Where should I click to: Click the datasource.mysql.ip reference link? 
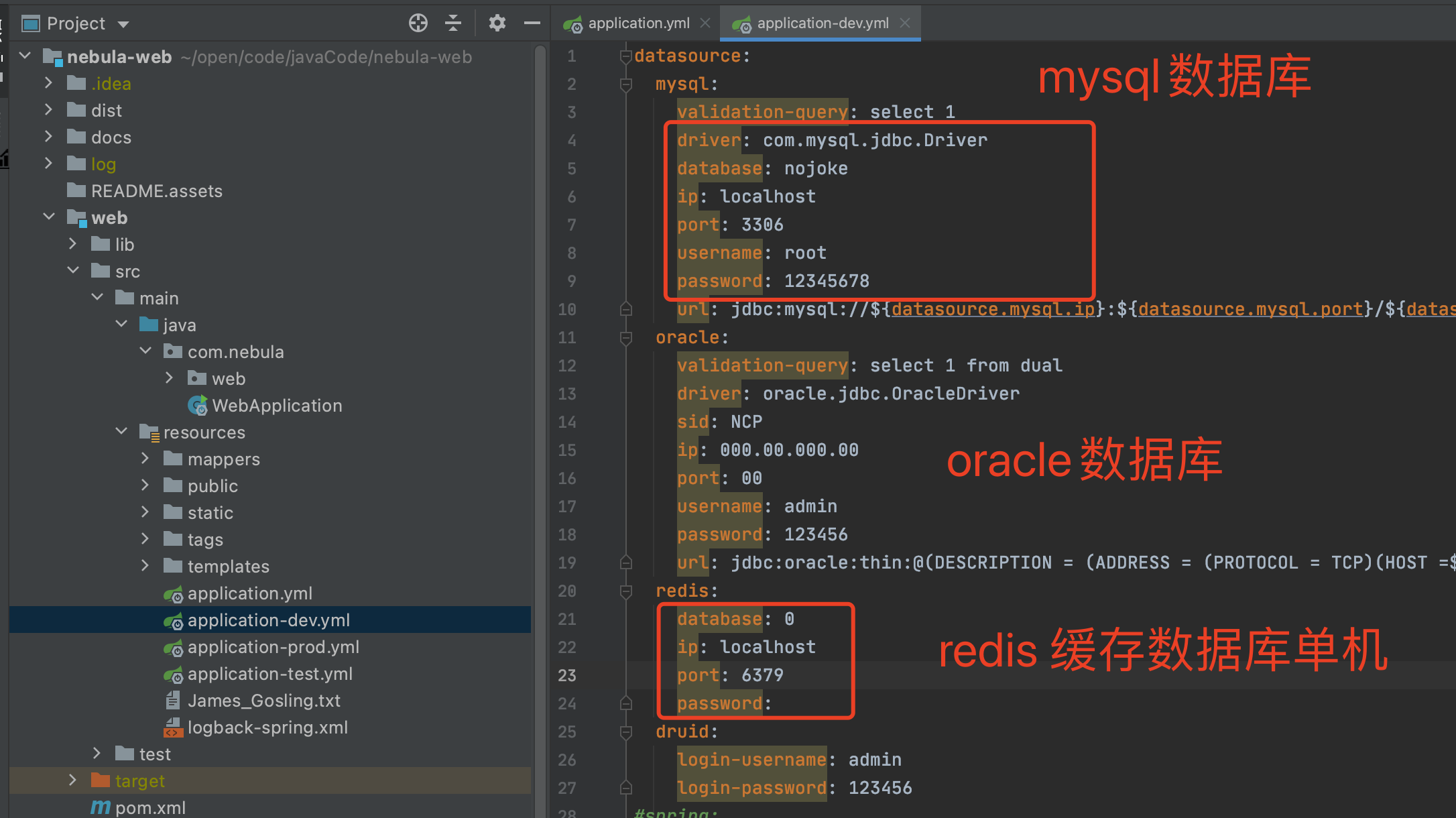[x=992, y=309]
